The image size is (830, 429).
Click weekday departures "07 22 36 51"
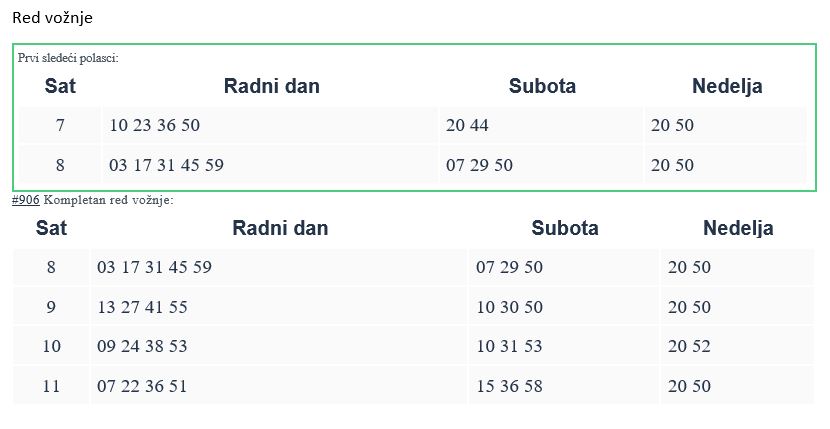(142, 386)
